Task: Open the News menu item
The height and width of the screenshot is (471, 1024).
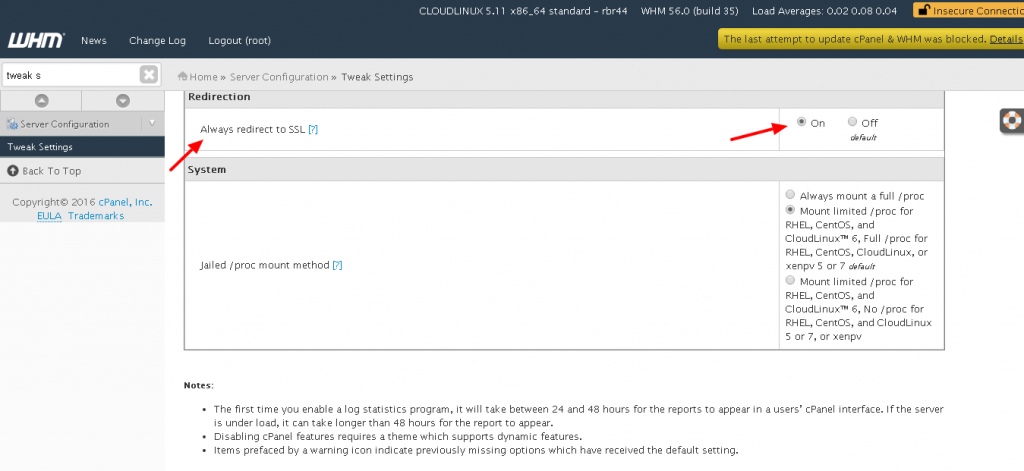Action: [x=93, y=41]
